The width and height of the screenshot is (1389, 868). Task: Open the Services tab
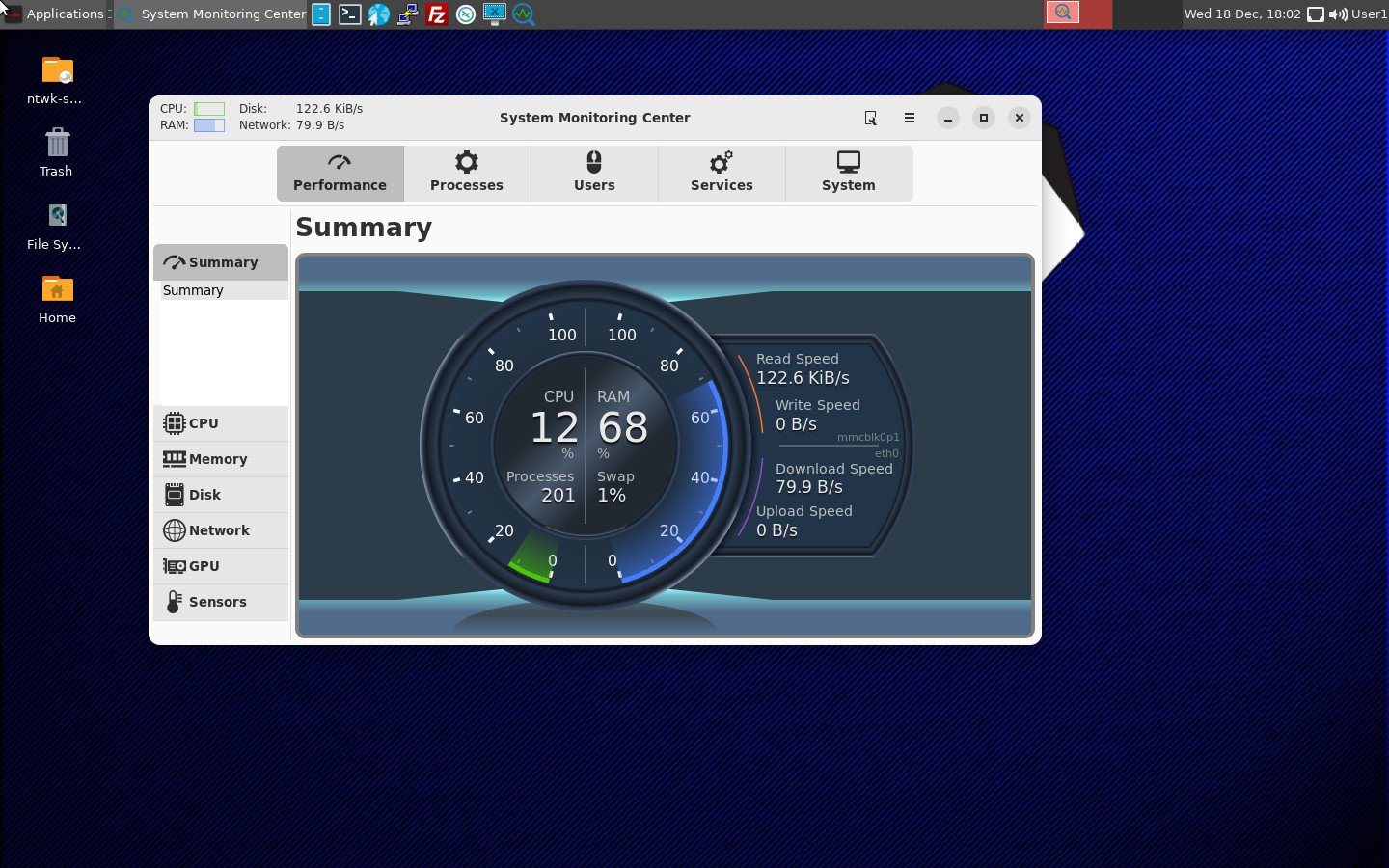[722, 173]
